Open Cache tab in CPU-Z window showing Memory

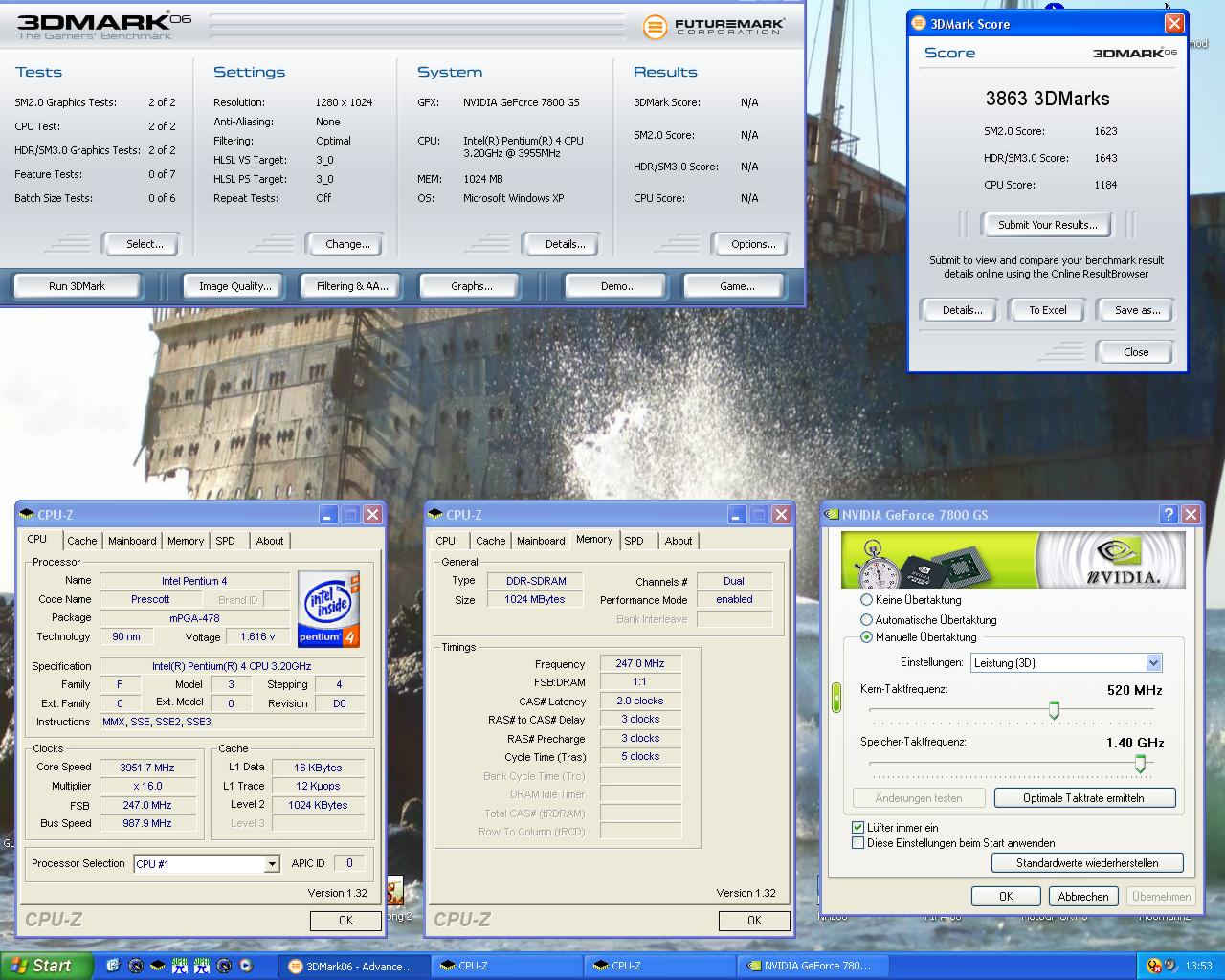pyautogui.click(x=490, y=541)
